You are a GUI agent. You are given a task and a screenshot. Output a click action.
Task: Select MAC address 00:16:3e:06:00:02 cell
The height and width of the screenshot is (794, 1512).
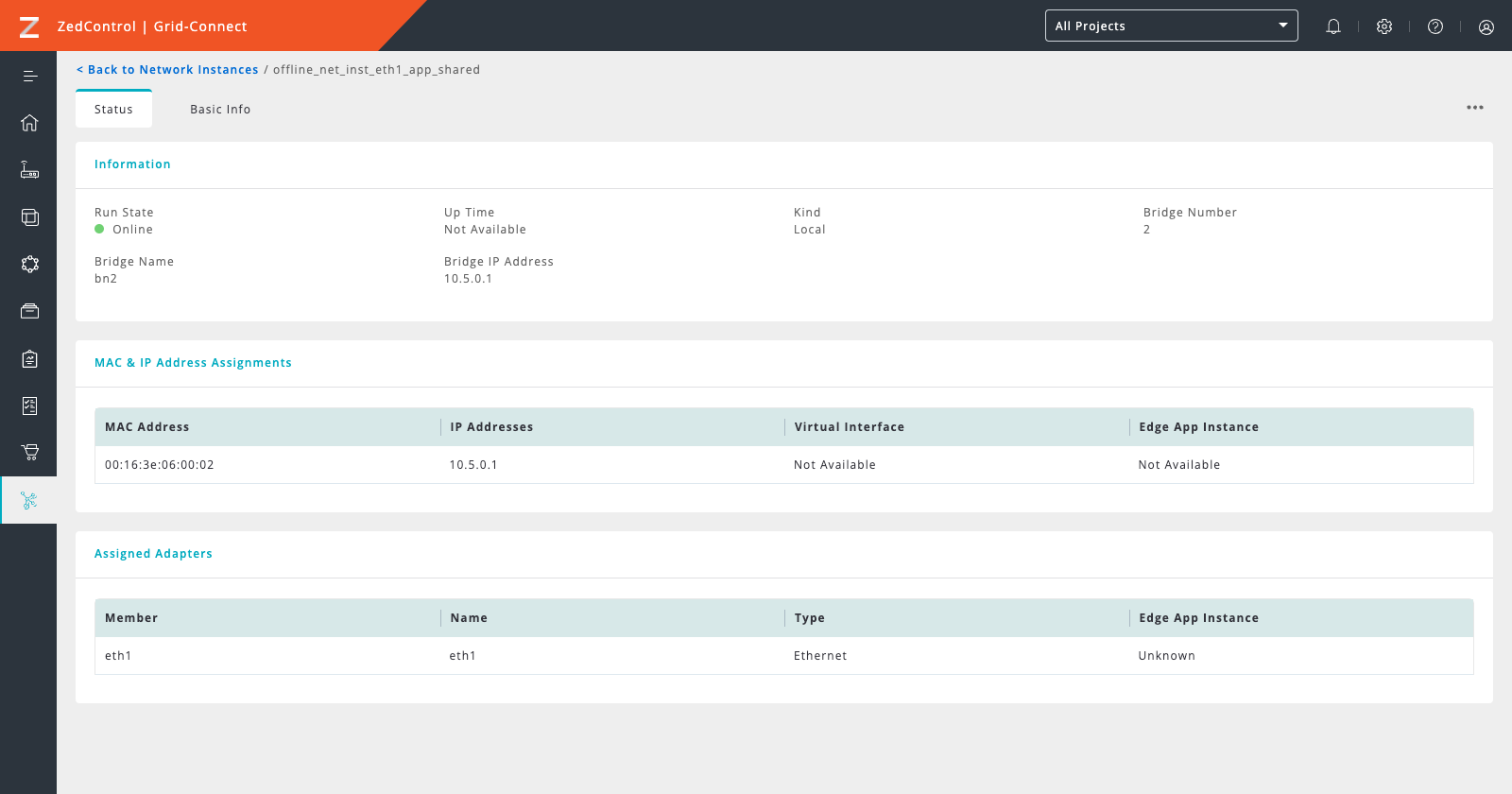(x=160, y=465)
